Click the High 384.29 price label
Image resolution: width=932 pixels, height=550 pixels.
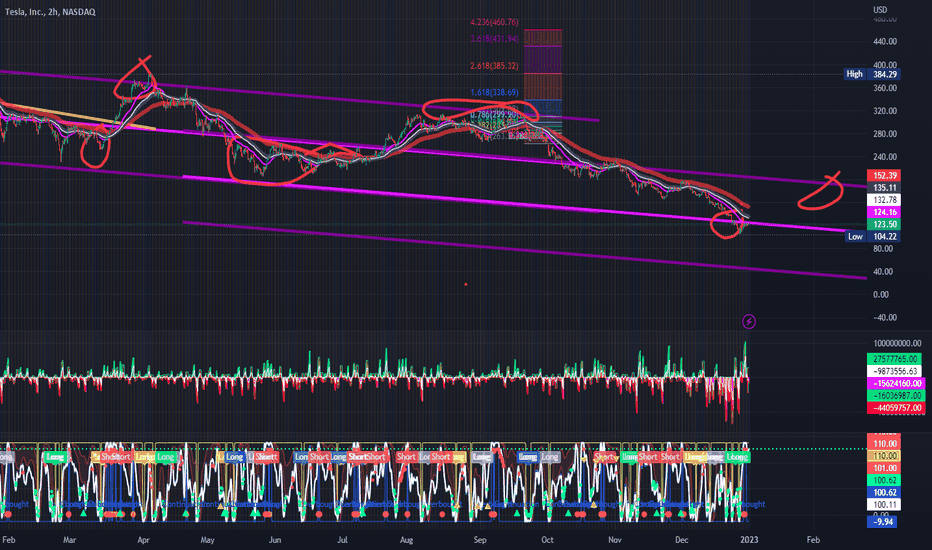(x=872, y=74)
